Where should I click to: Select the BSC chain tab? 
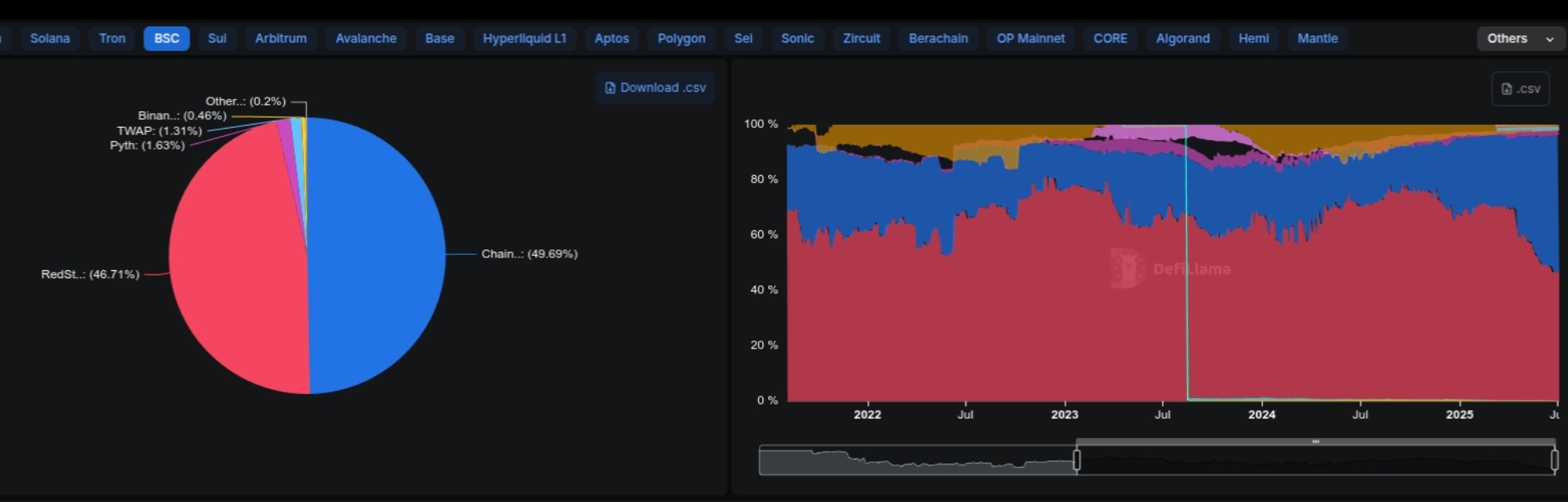[166, 38]
